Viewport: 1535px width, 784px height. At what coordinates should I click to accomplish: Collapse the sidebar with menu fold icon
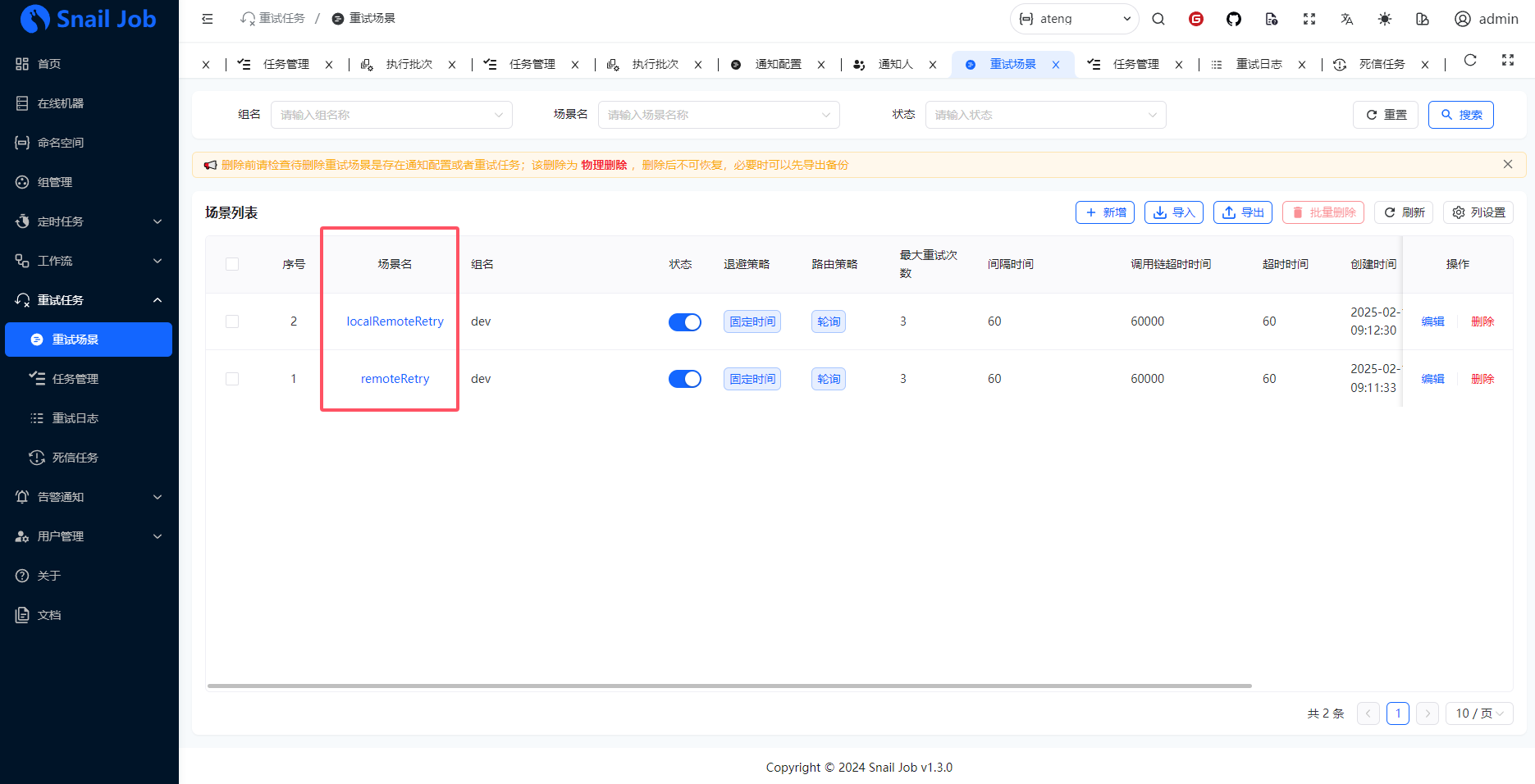click(x=208, y=19)
